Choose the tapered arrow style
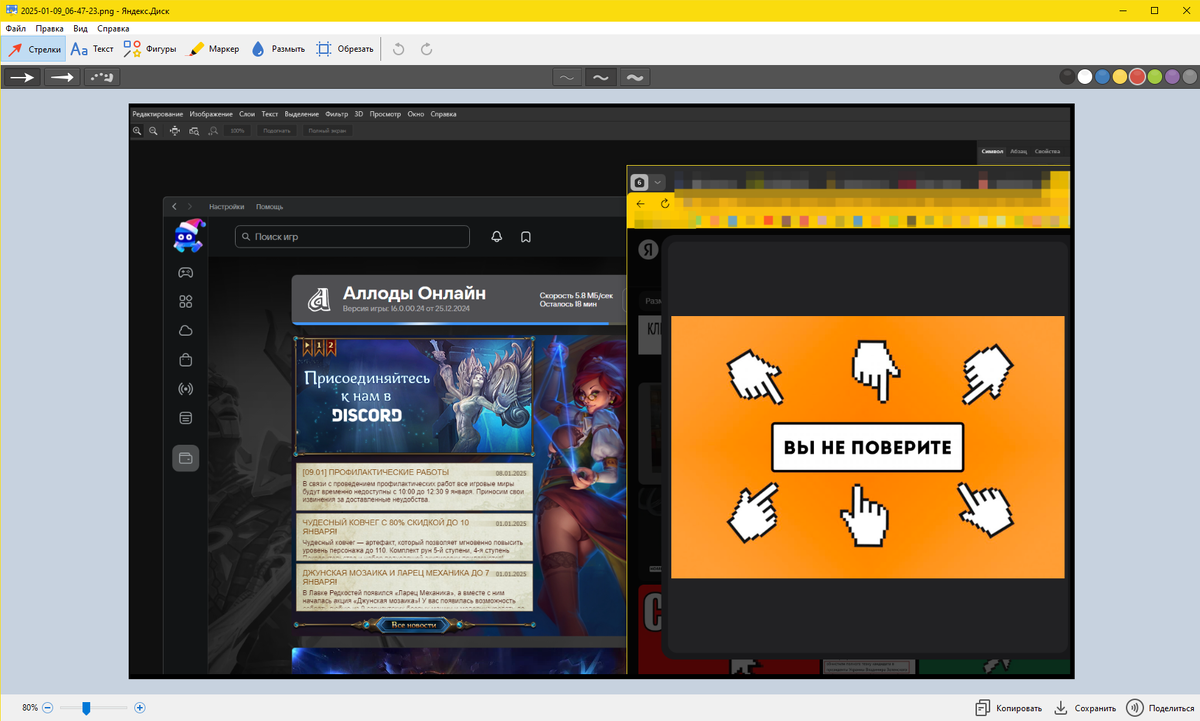 tap(62, 77)
